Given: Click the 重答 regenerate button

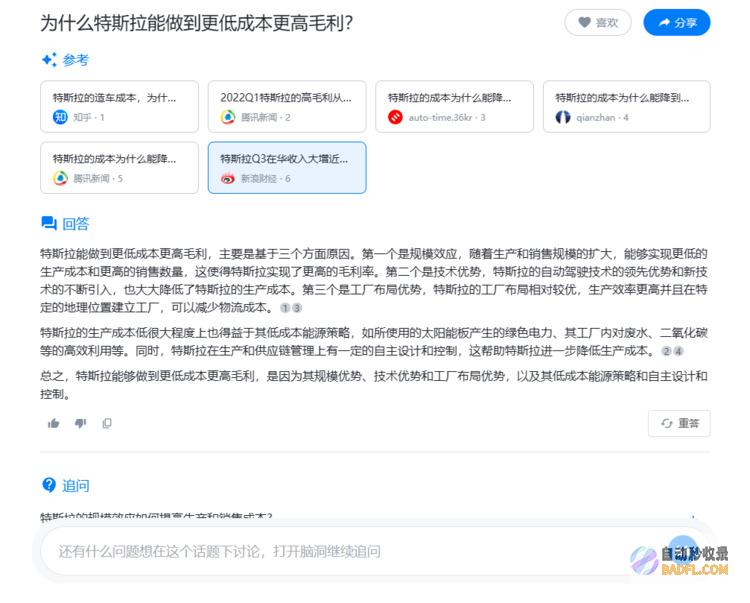Looking at the screenshot, I should coord(679,423).
